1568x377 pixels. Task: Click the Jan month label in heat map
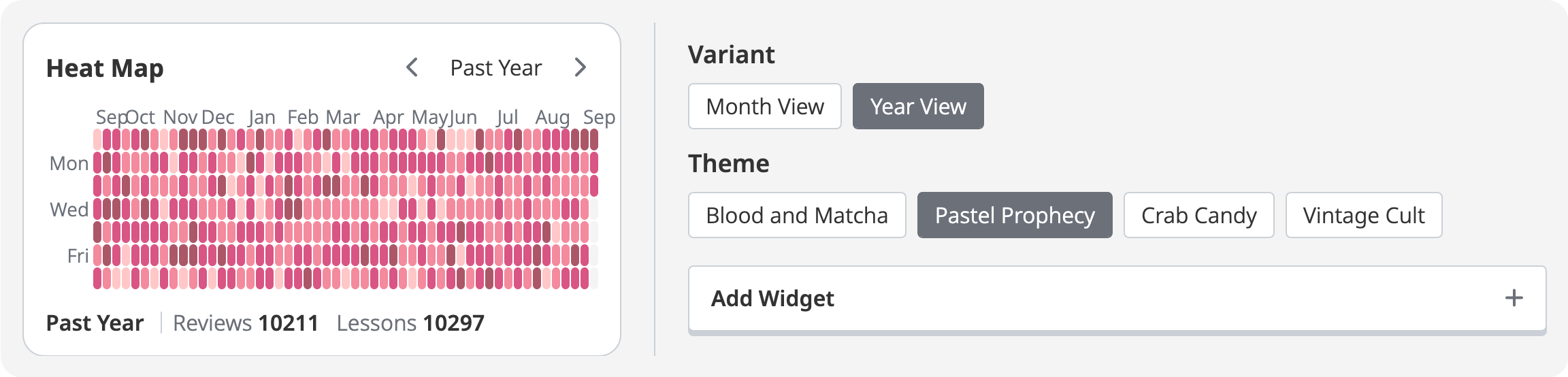click(x=262, y=117)
